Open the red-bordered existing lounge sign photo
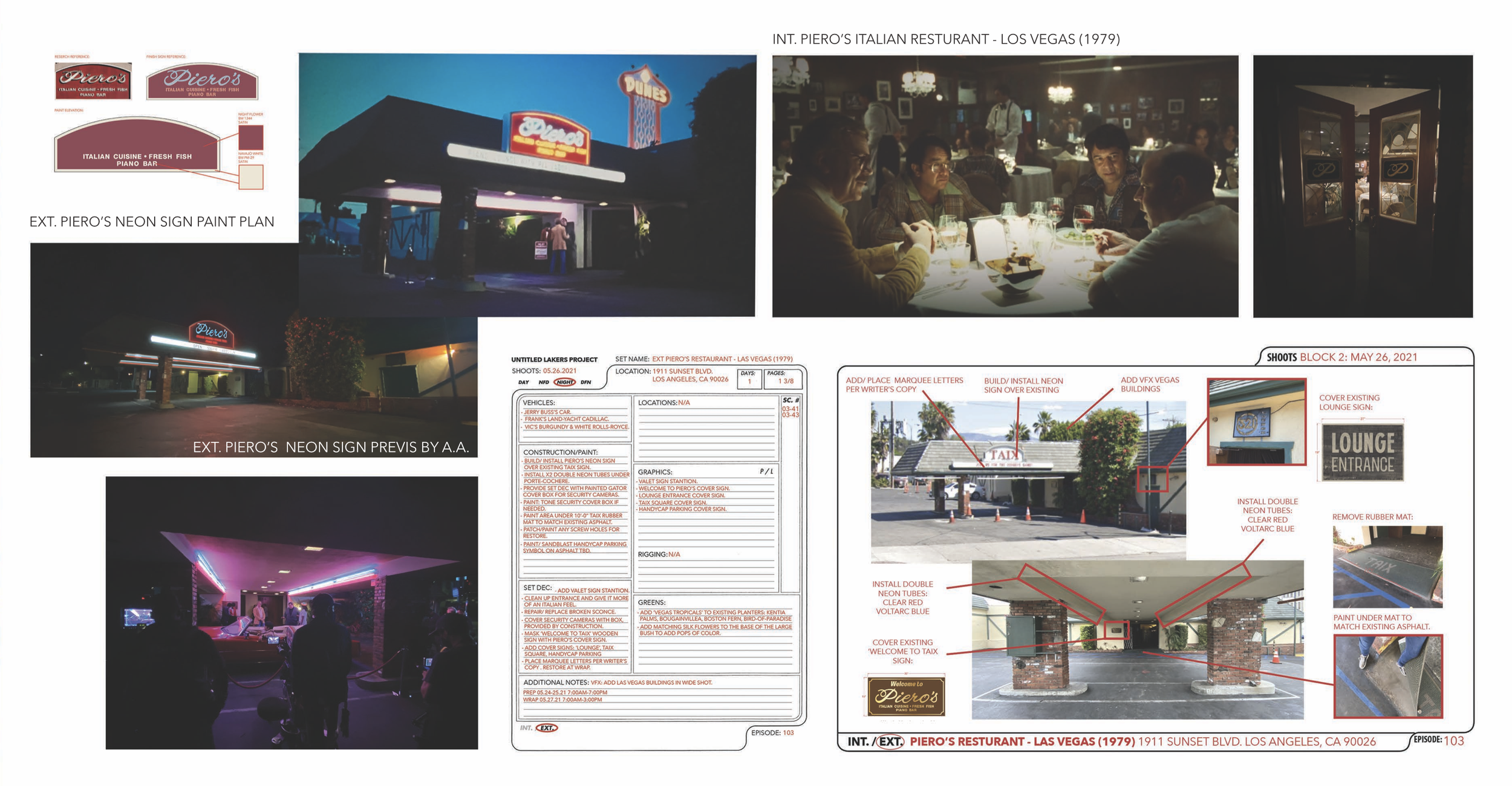 point(1256,421)
